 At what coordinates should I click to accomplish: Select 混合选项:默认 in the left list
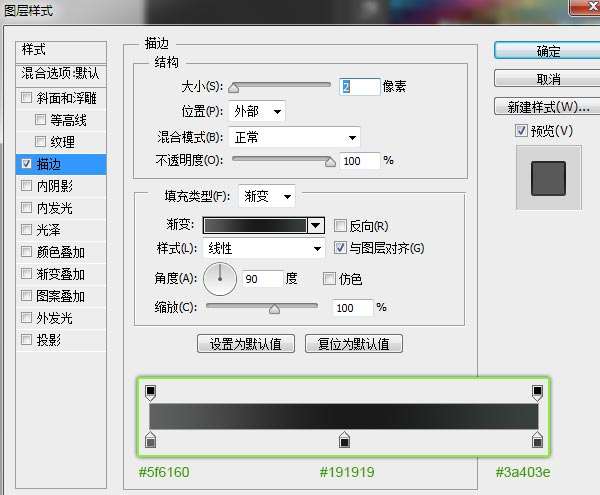61,73
